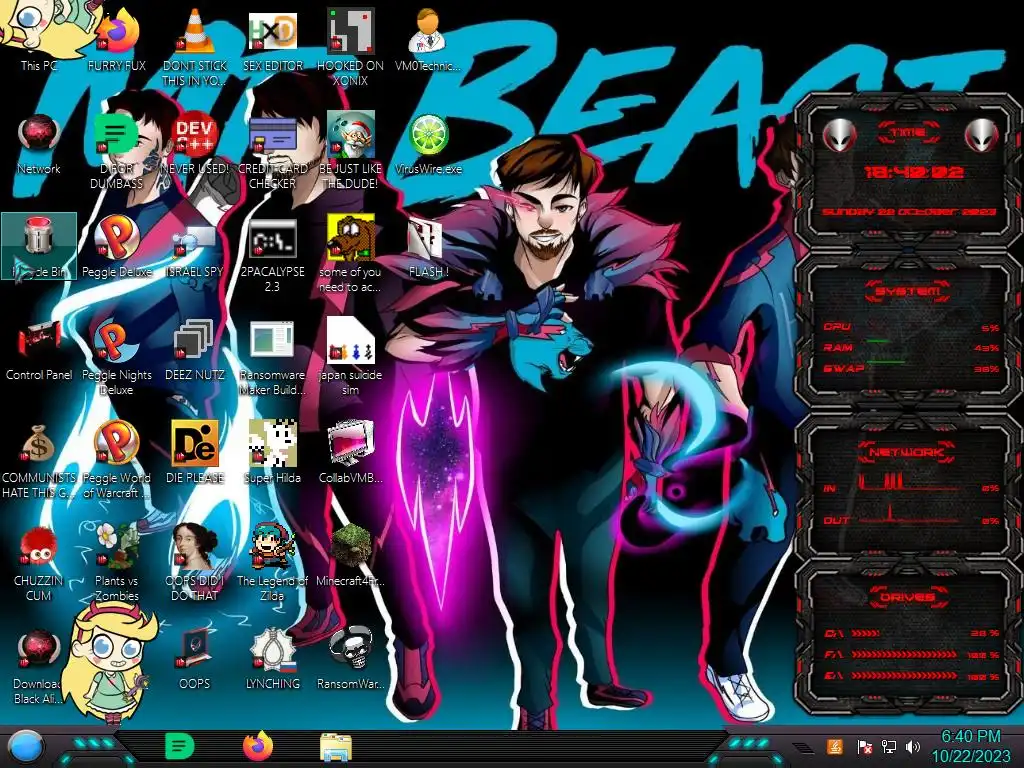Screen dimensions: 1024x768
Task: Open the This PC desktop icon
Action: click(39, 39)
